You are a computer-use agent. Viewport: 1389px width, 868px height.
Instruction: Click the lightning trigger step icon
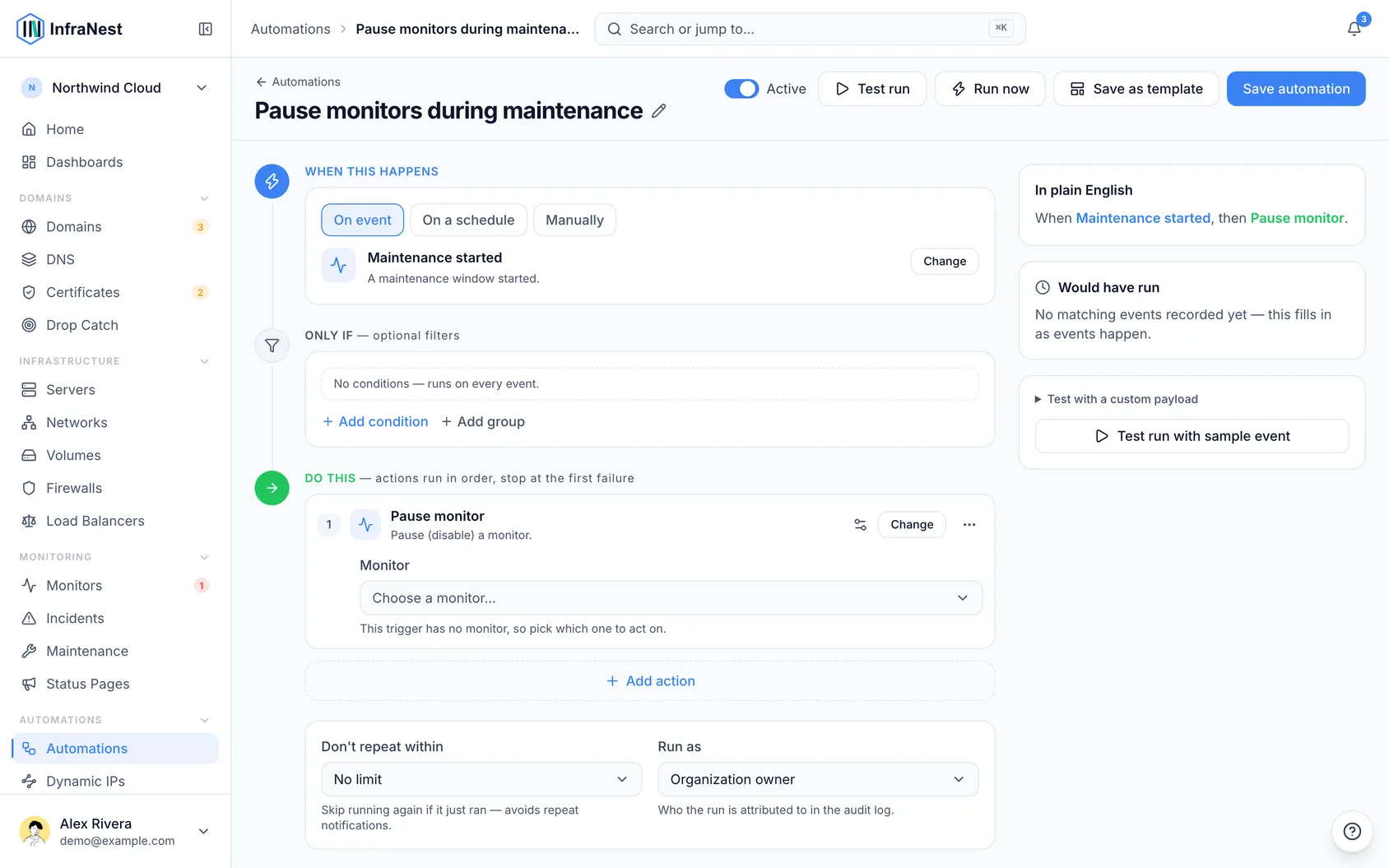[272, 181]
